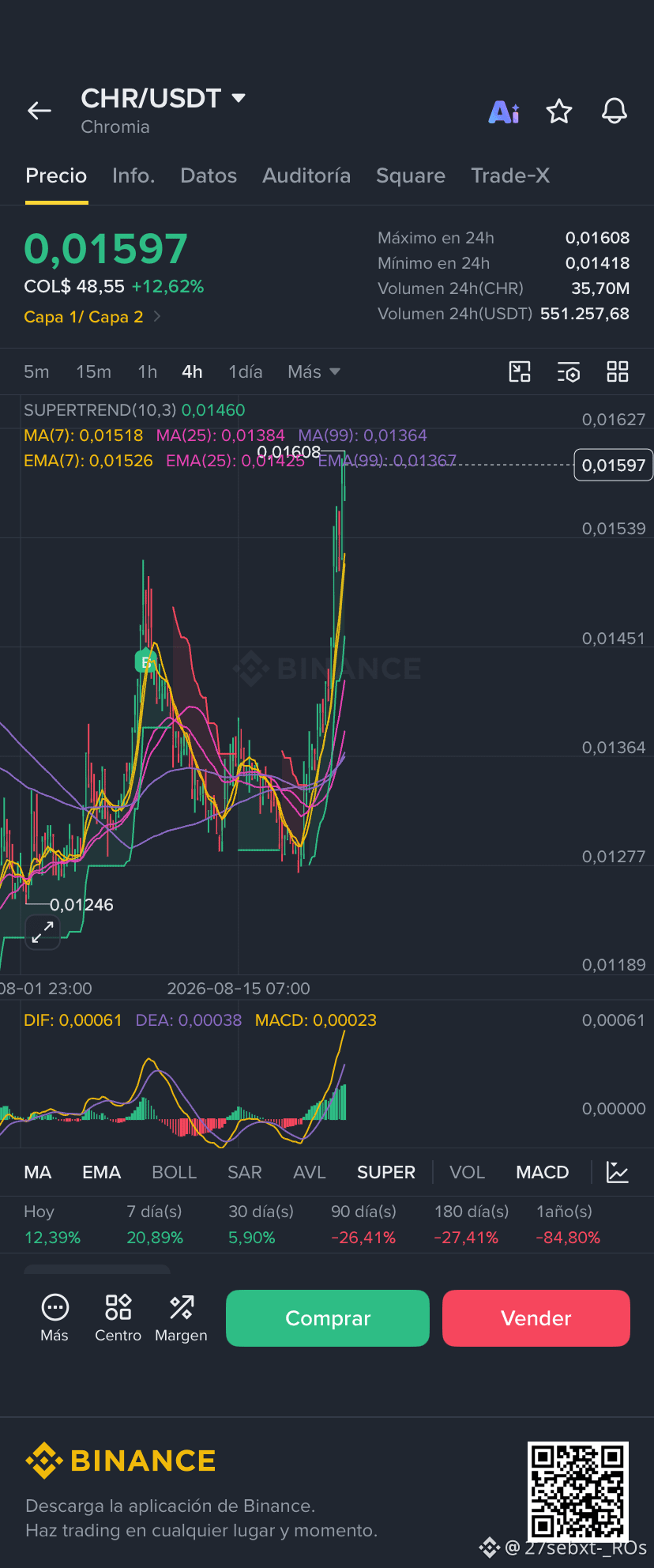The image size is (654, 1568).
Task: Tap the 180 día(s) -27,41% cell
Action: [x=472, y=1224]
